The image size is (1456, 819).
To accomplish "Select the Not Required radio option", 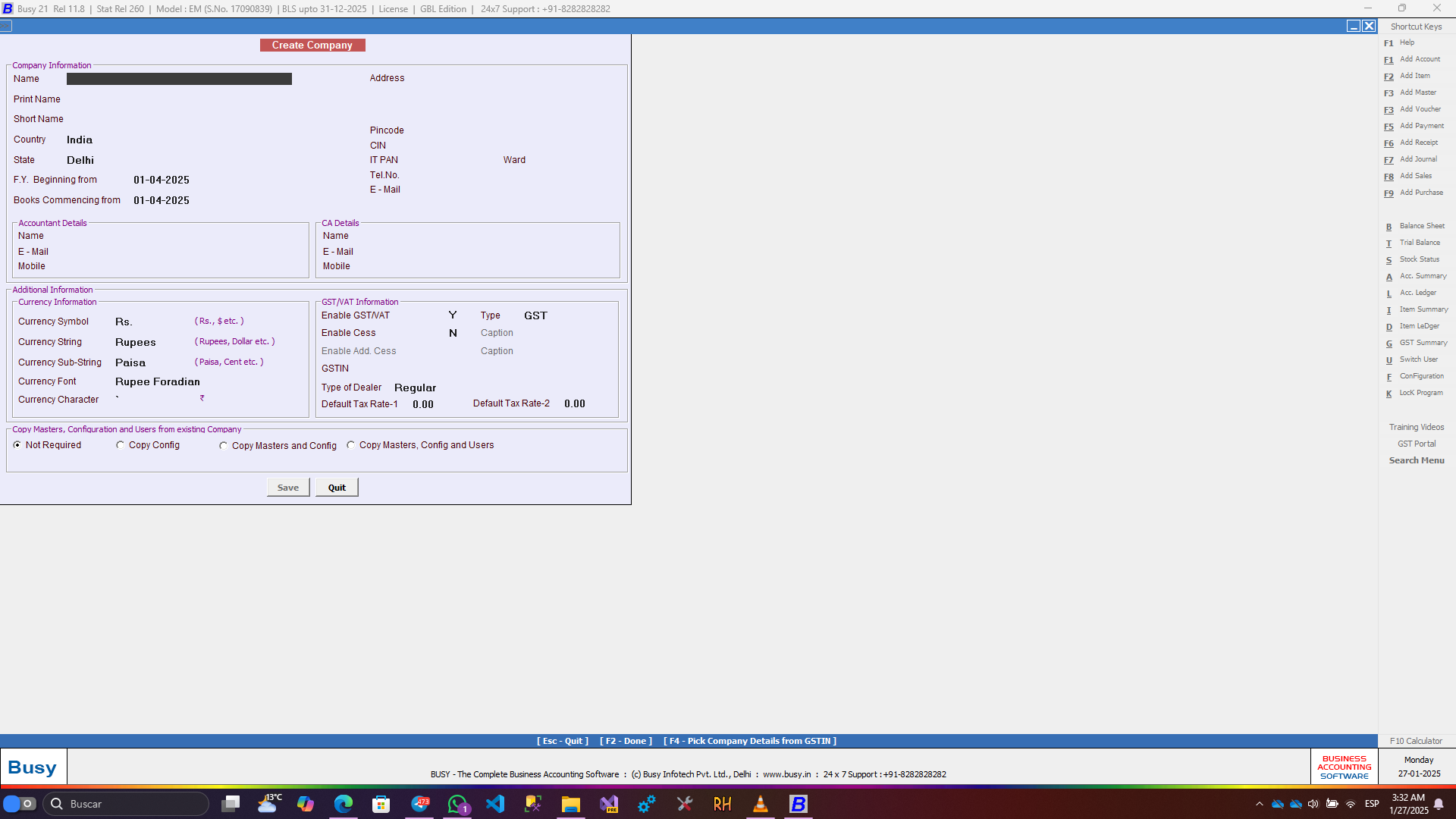I will point(47,445).
